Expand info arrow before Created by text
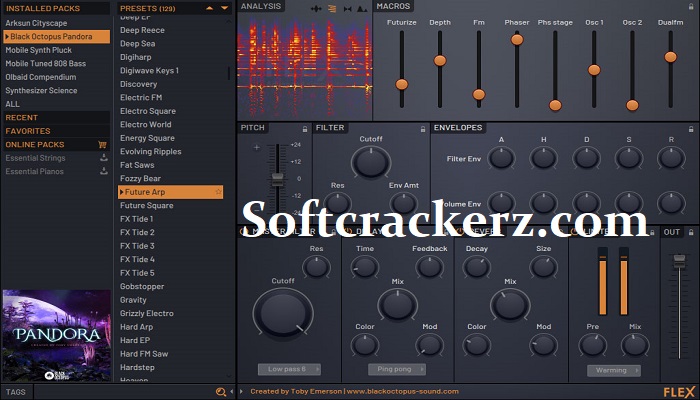Image resolution: width=700 pixels, height=400 pixels. coord(242,392)
